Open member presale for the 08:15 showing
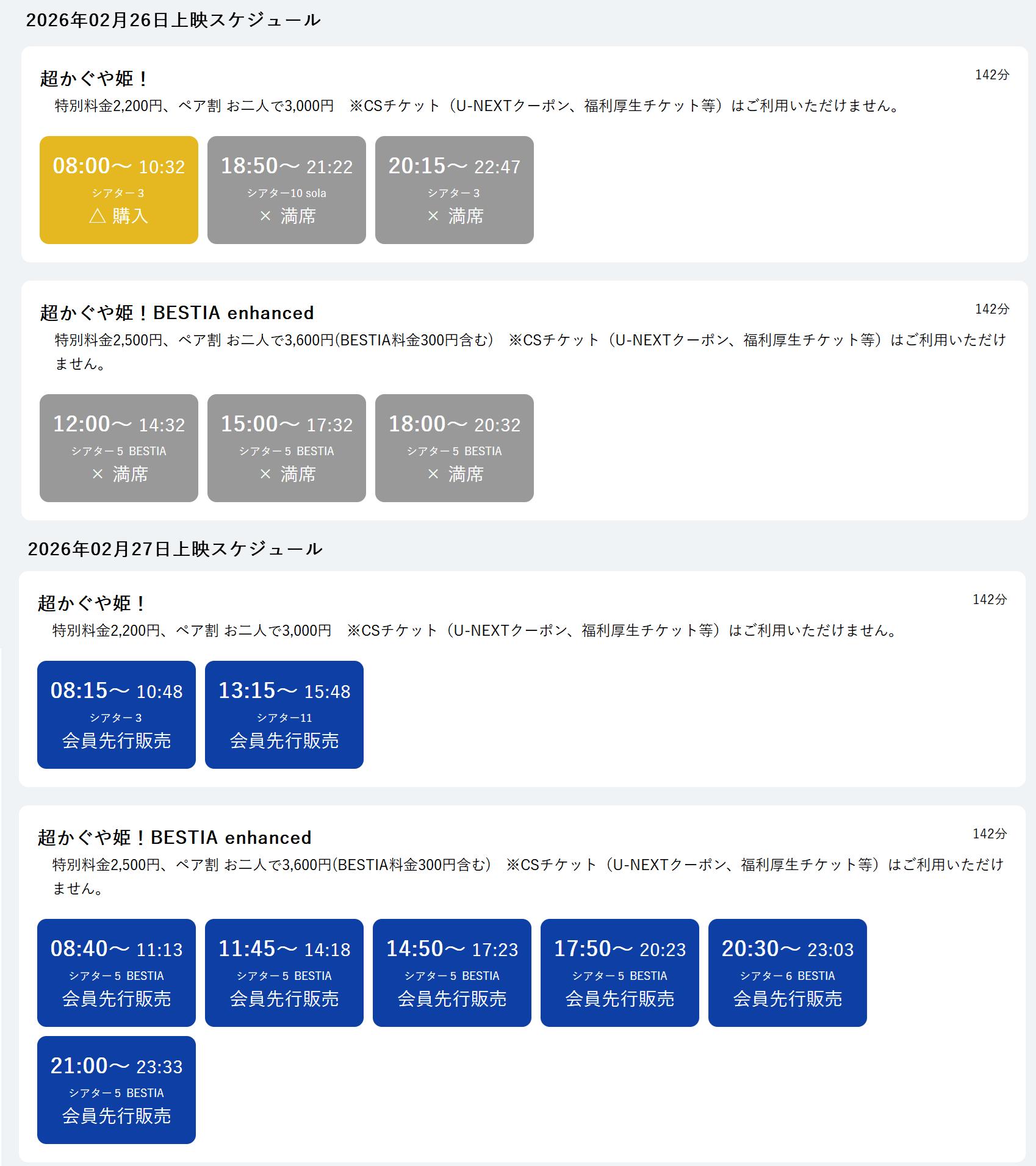 pos(116,714)
